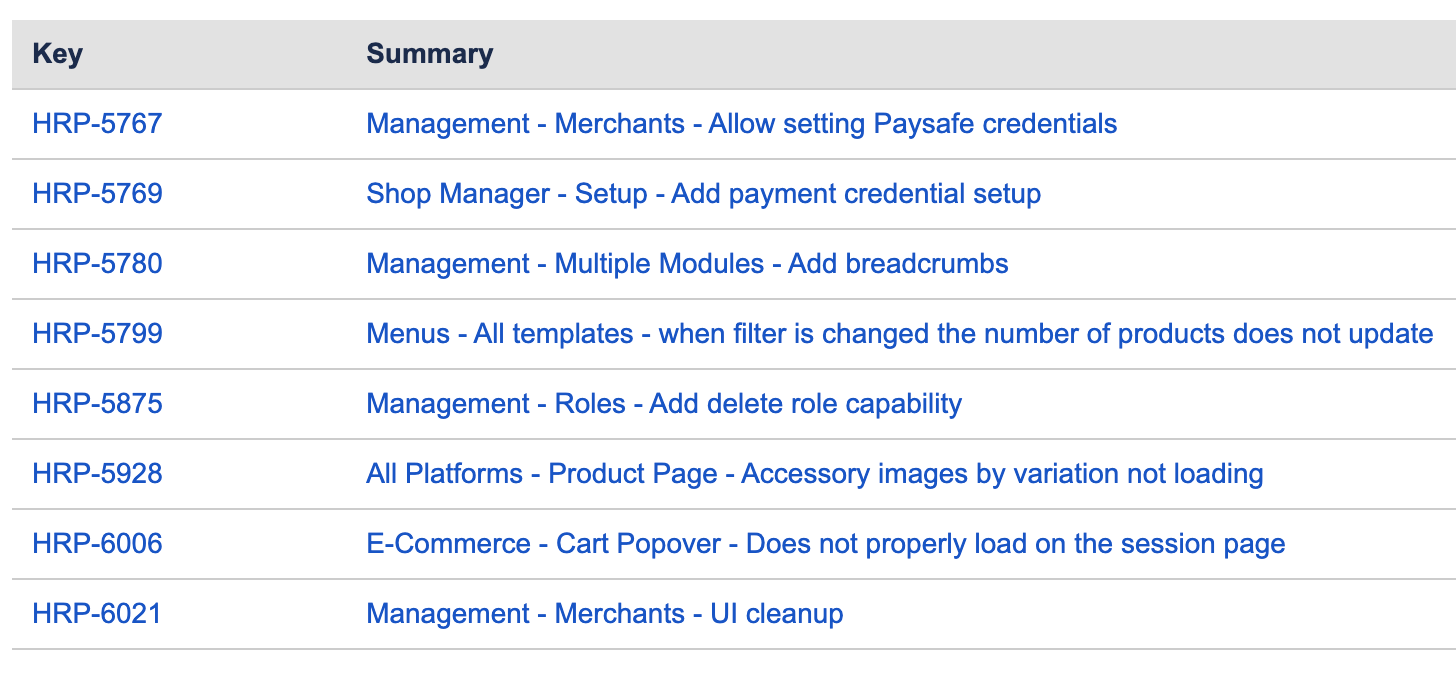The width and height of the screenshot is (1456, 682).
Task: Open the Add delete role capability issue
Action: (664, 404)
